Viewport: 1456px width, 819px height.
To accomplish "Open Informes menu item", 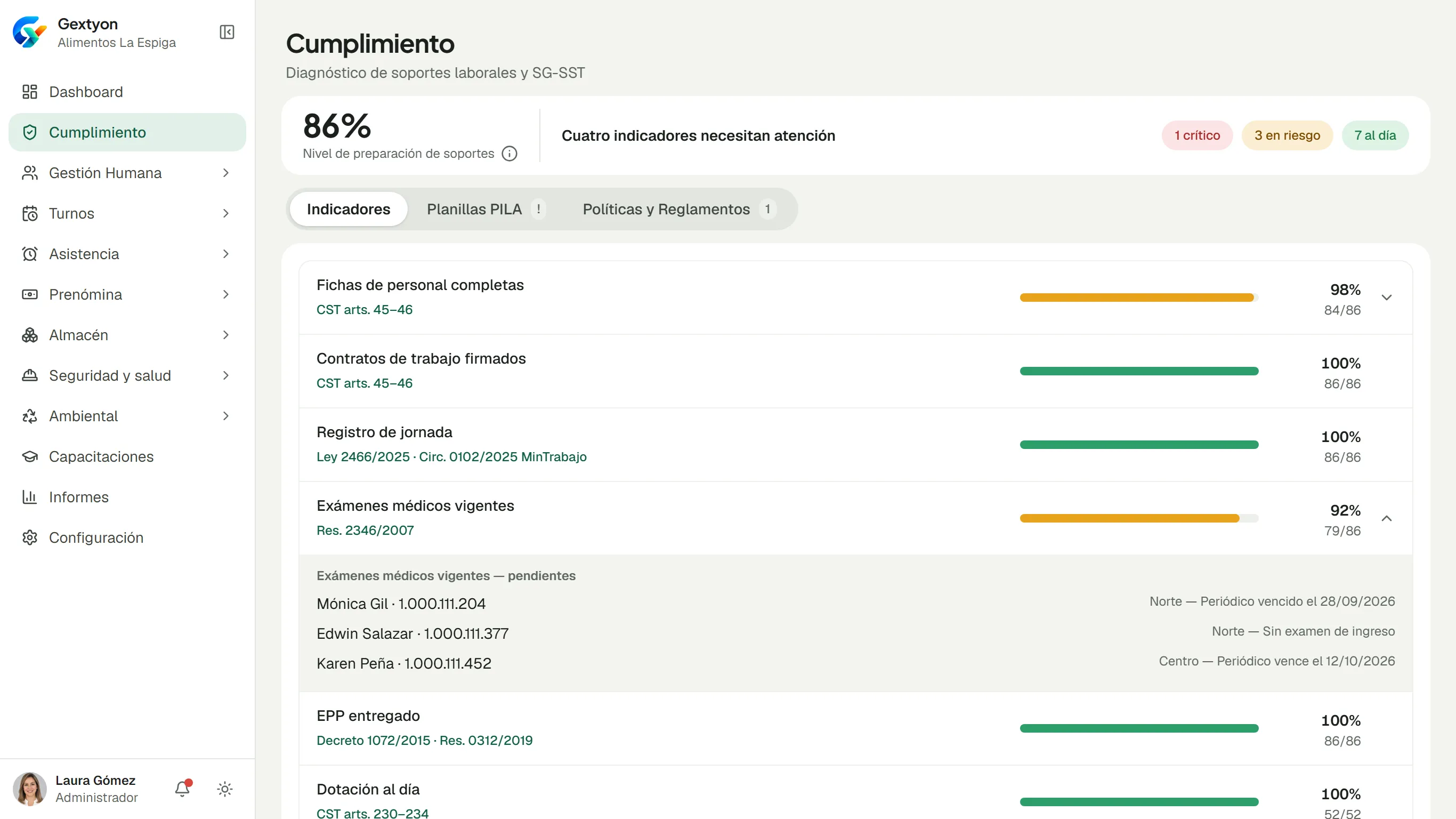I will click(x=127, y=497).
